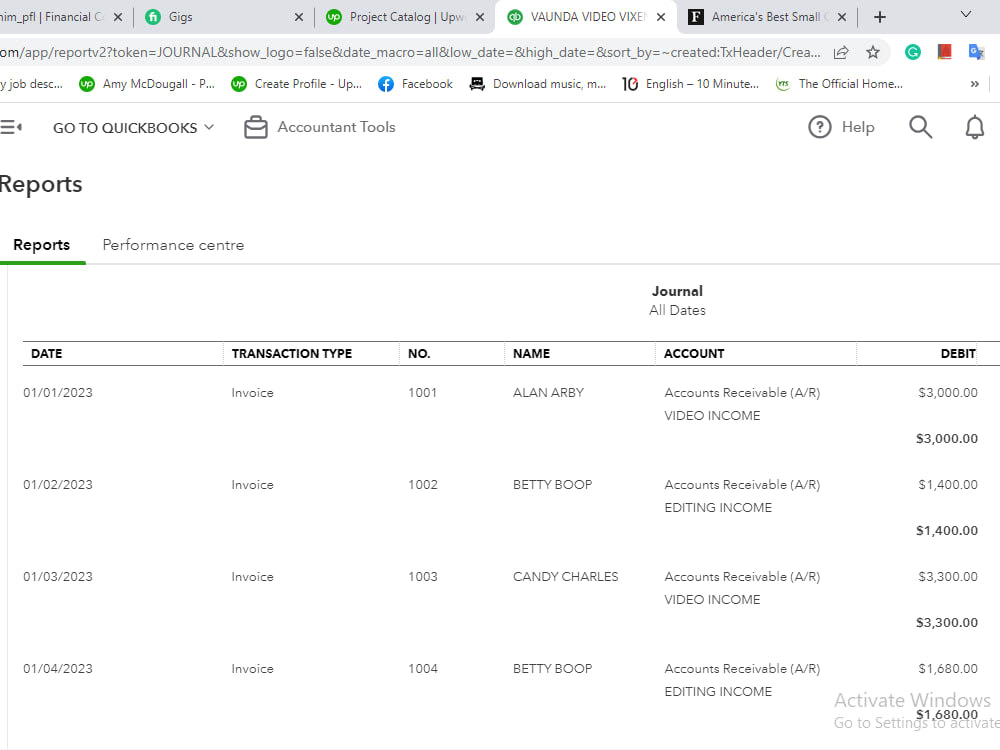This screenshot has width=1000, height=750.
Task: Open Download music bookmark
Action: coord(537,84)
